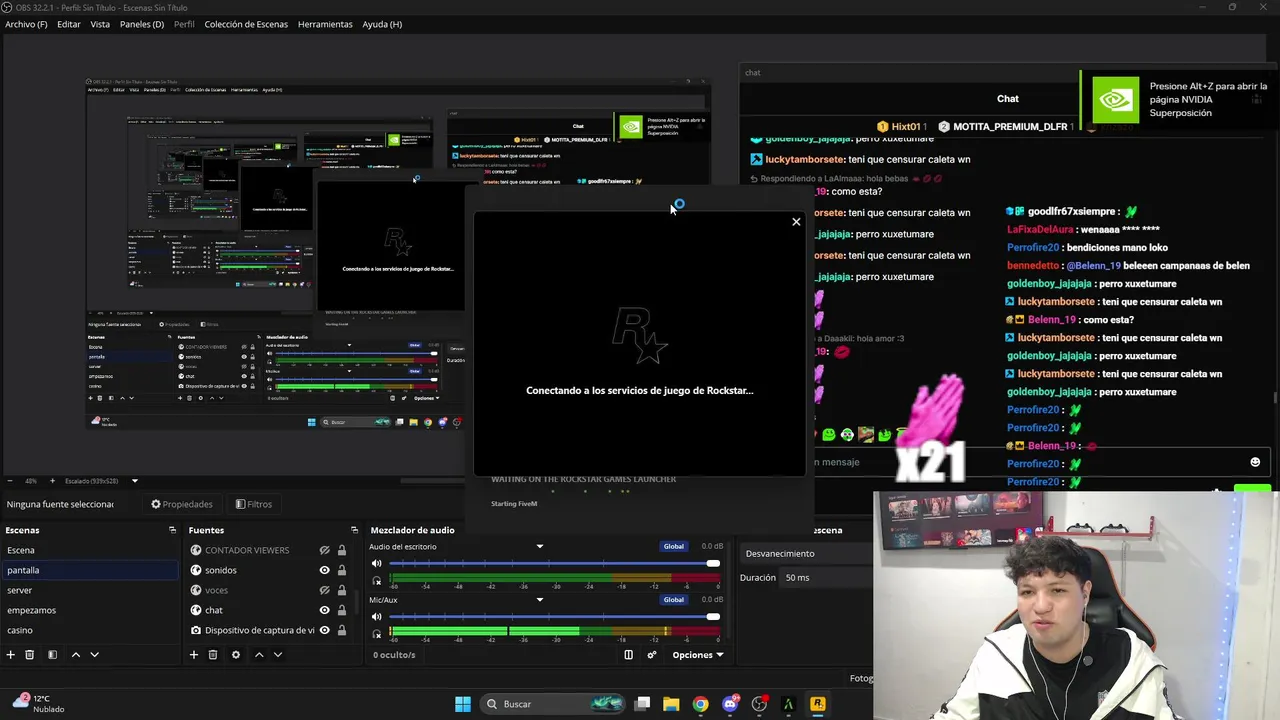1280x720 pixels.
Task: Move the selected scene up
Action: coord(75,655)
